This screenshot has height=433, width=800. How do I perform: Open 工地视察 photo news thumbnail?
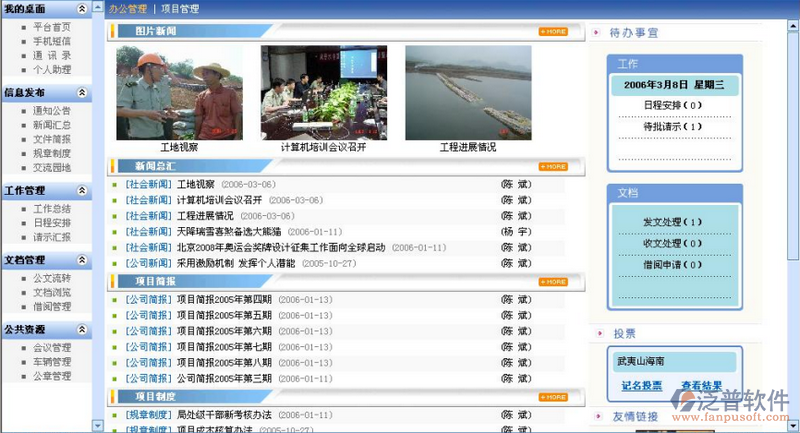click(x=166, y=92)
